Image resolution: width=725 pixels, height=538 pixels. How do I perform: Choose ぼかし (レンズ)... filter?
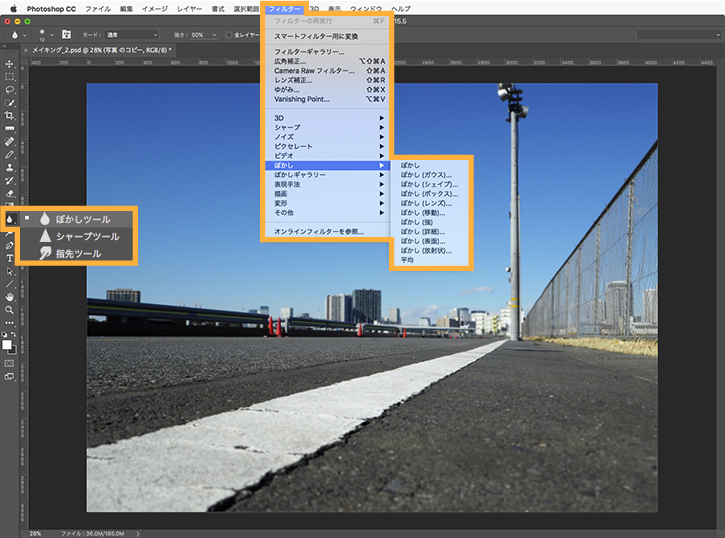430,203
